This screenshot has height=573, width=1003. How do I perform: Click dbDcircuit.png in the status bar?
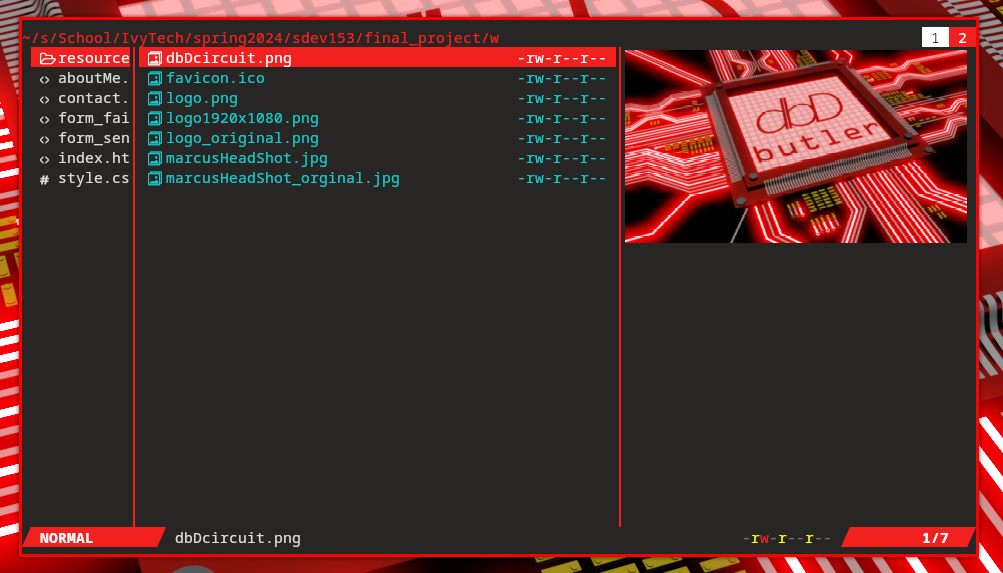tap(238, 538)
